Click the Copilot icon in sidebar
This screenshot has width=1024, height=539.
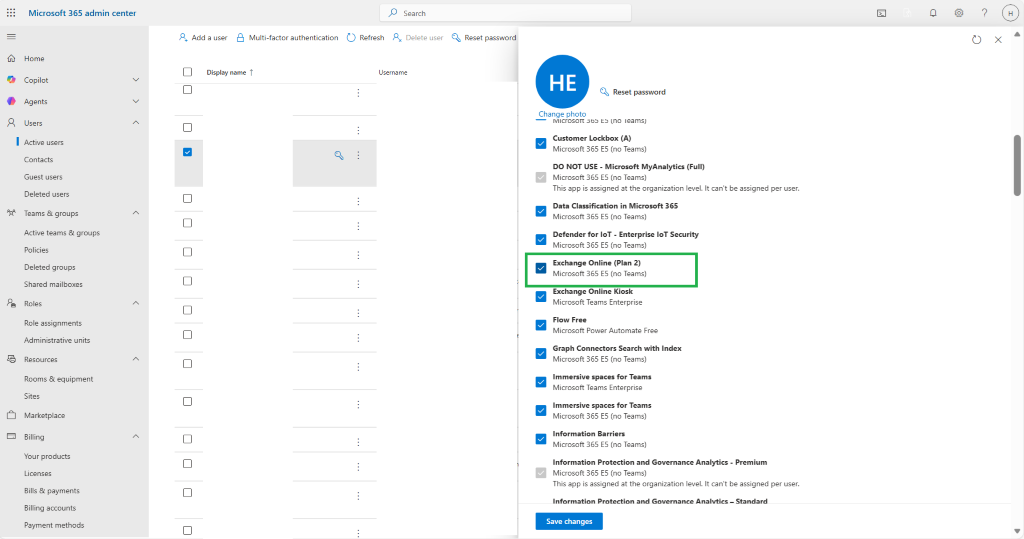click(x=11, y=80)
